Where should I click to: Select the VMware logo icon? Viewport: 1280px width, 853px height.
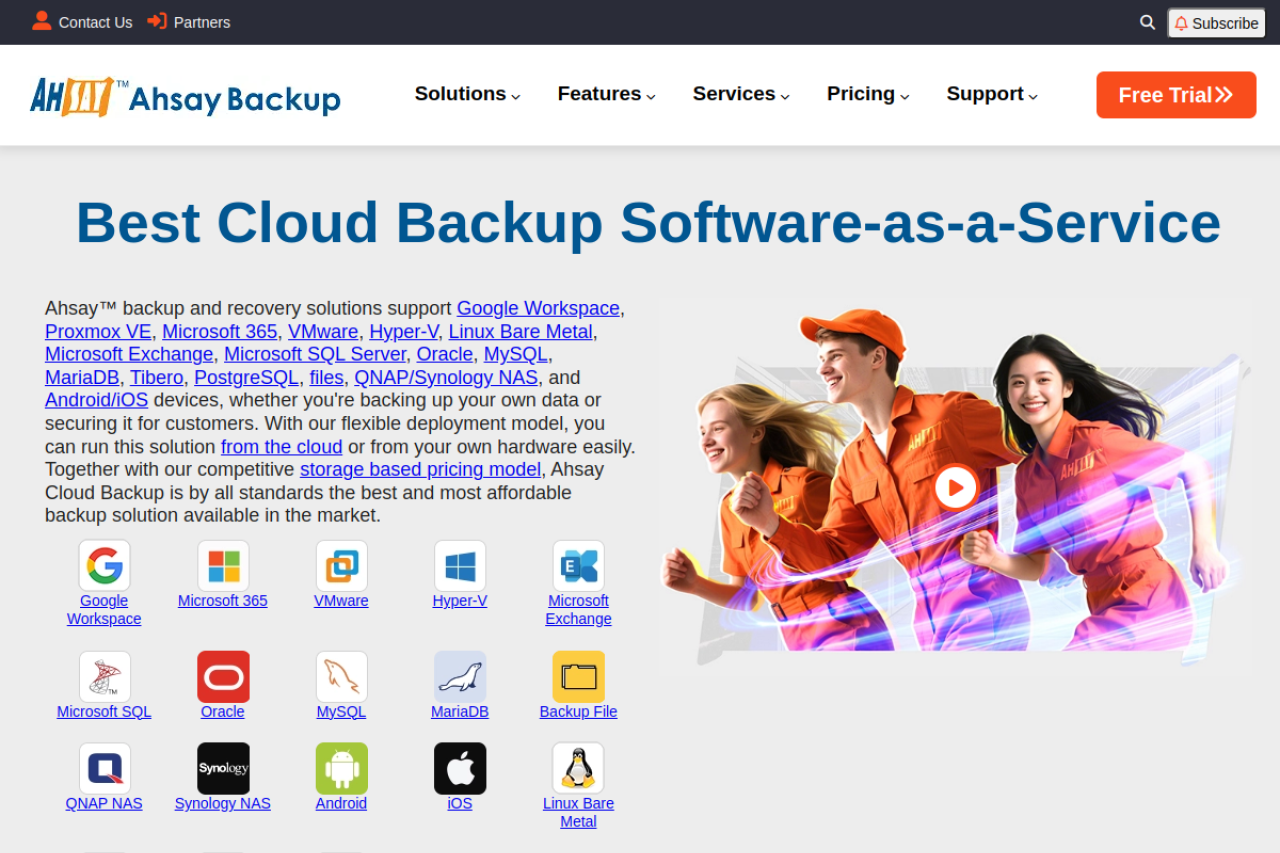point(341,566)
